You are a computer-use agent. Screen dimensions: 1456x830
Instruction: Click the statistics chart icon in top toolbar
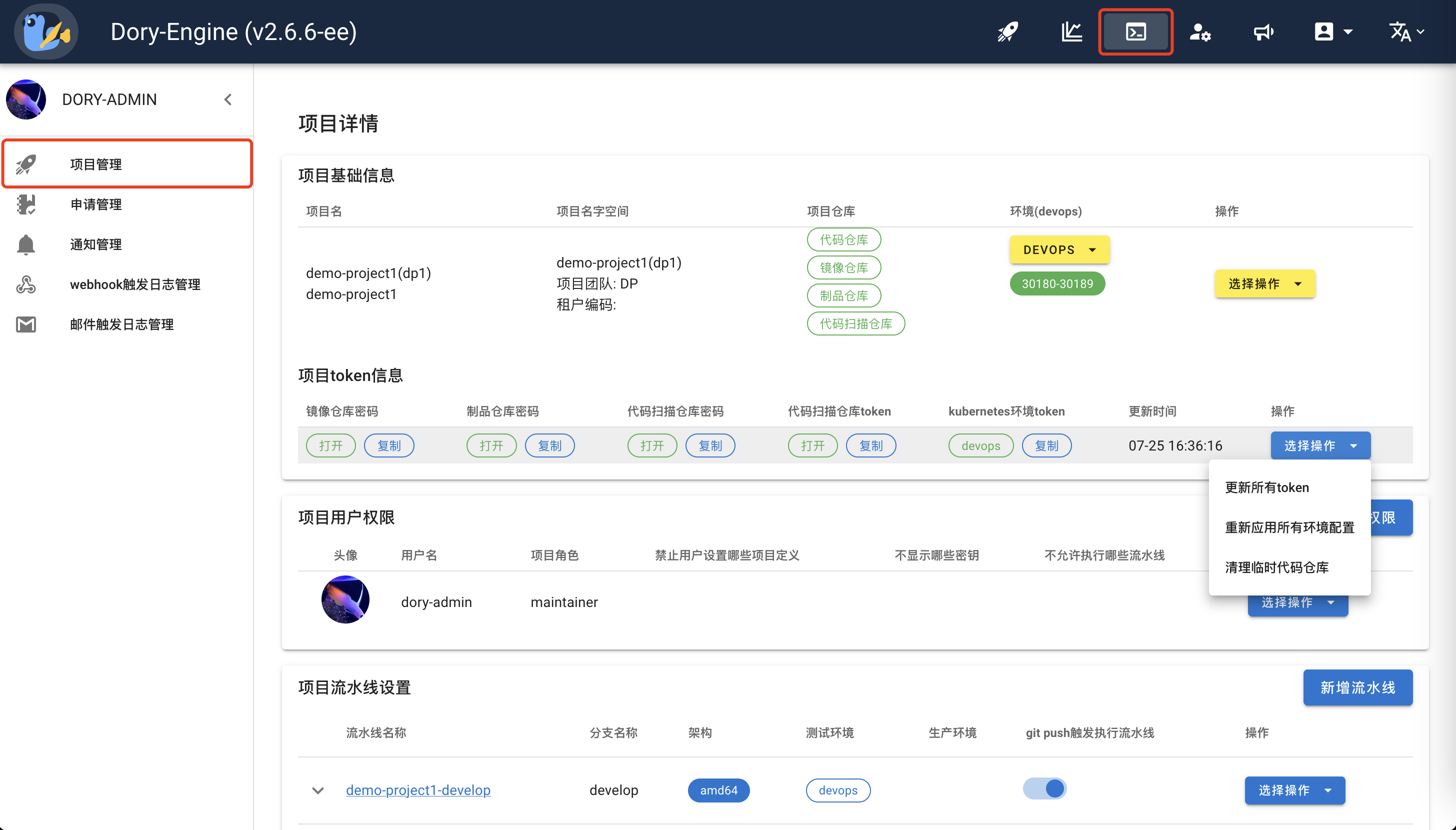pos(1071,31)
